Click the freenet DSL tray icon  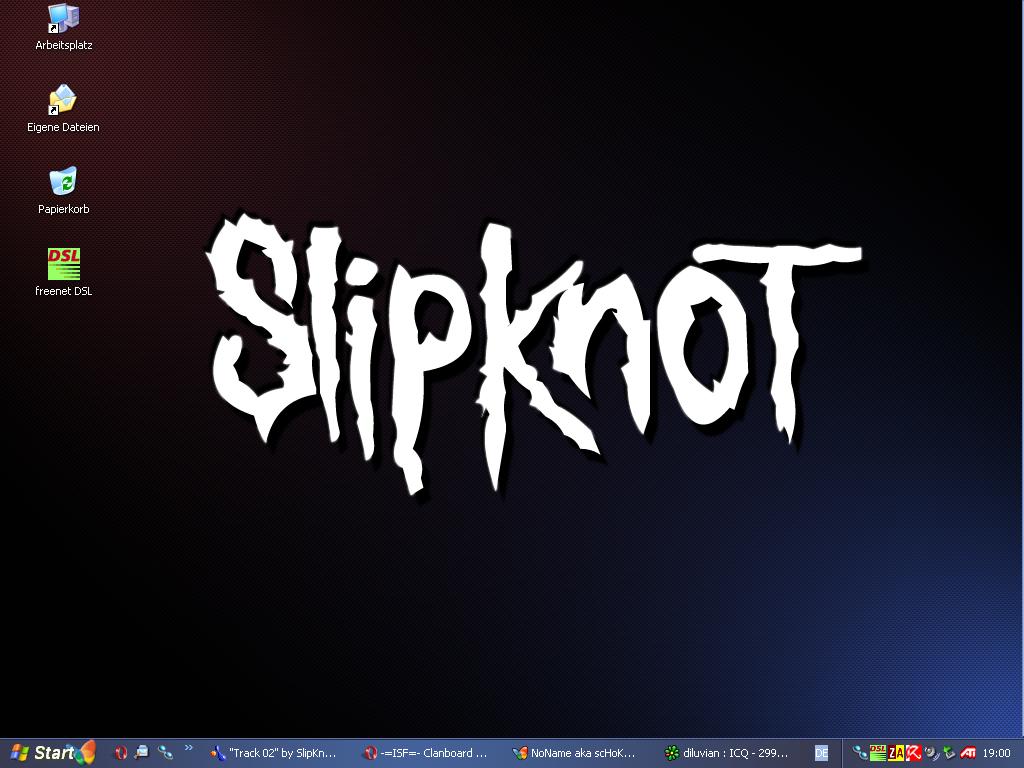pos(878,753)
